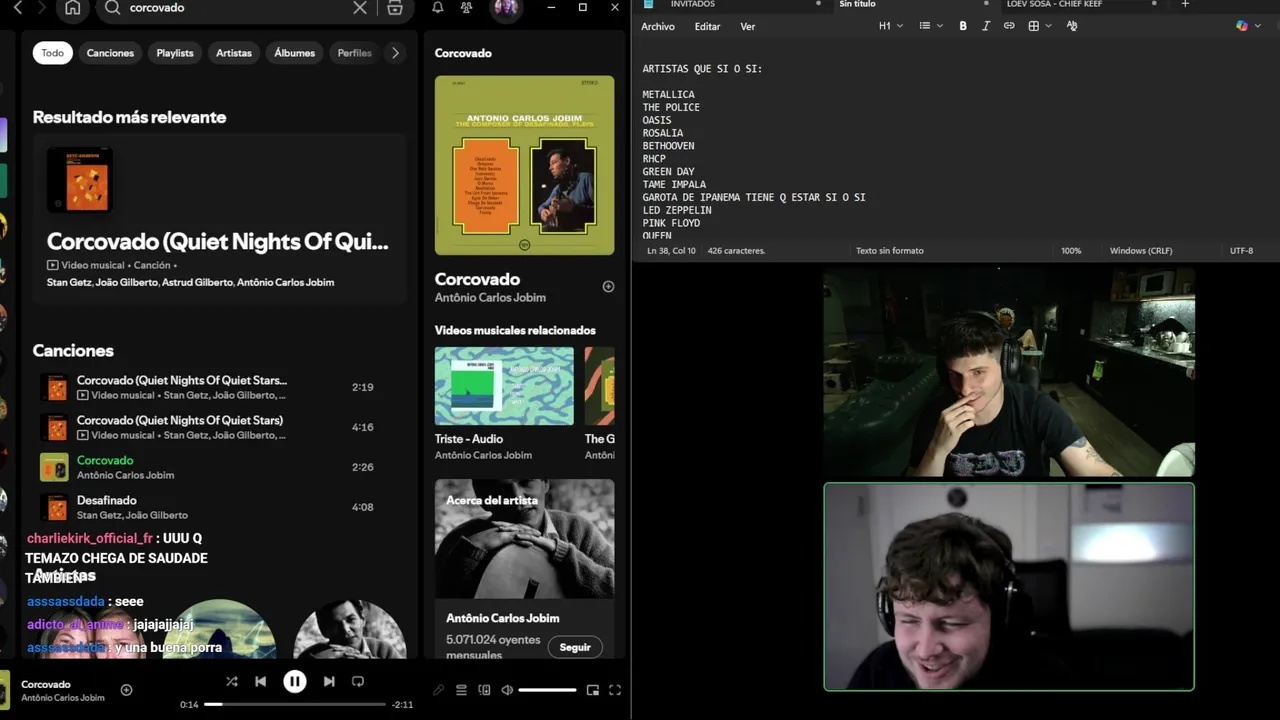Open the lyrics microphone icon

click(438, 690)
